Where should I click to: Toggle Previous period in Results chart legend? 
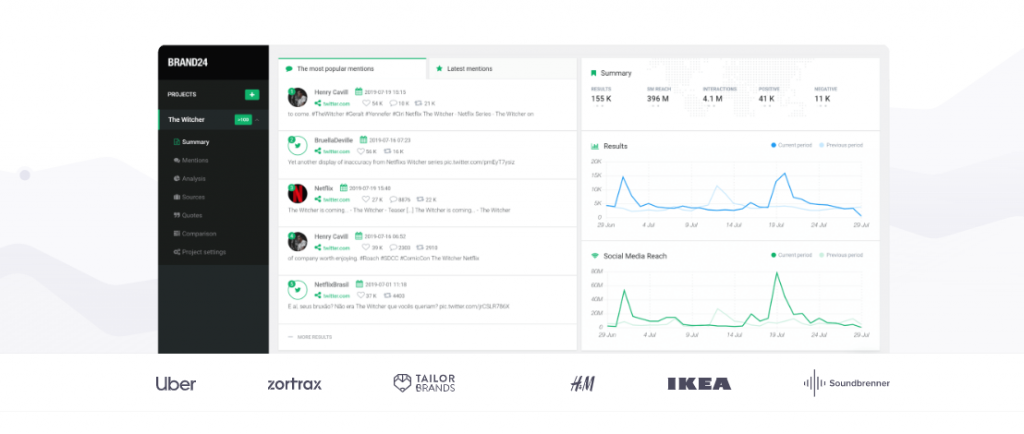[x=841, y=145]
